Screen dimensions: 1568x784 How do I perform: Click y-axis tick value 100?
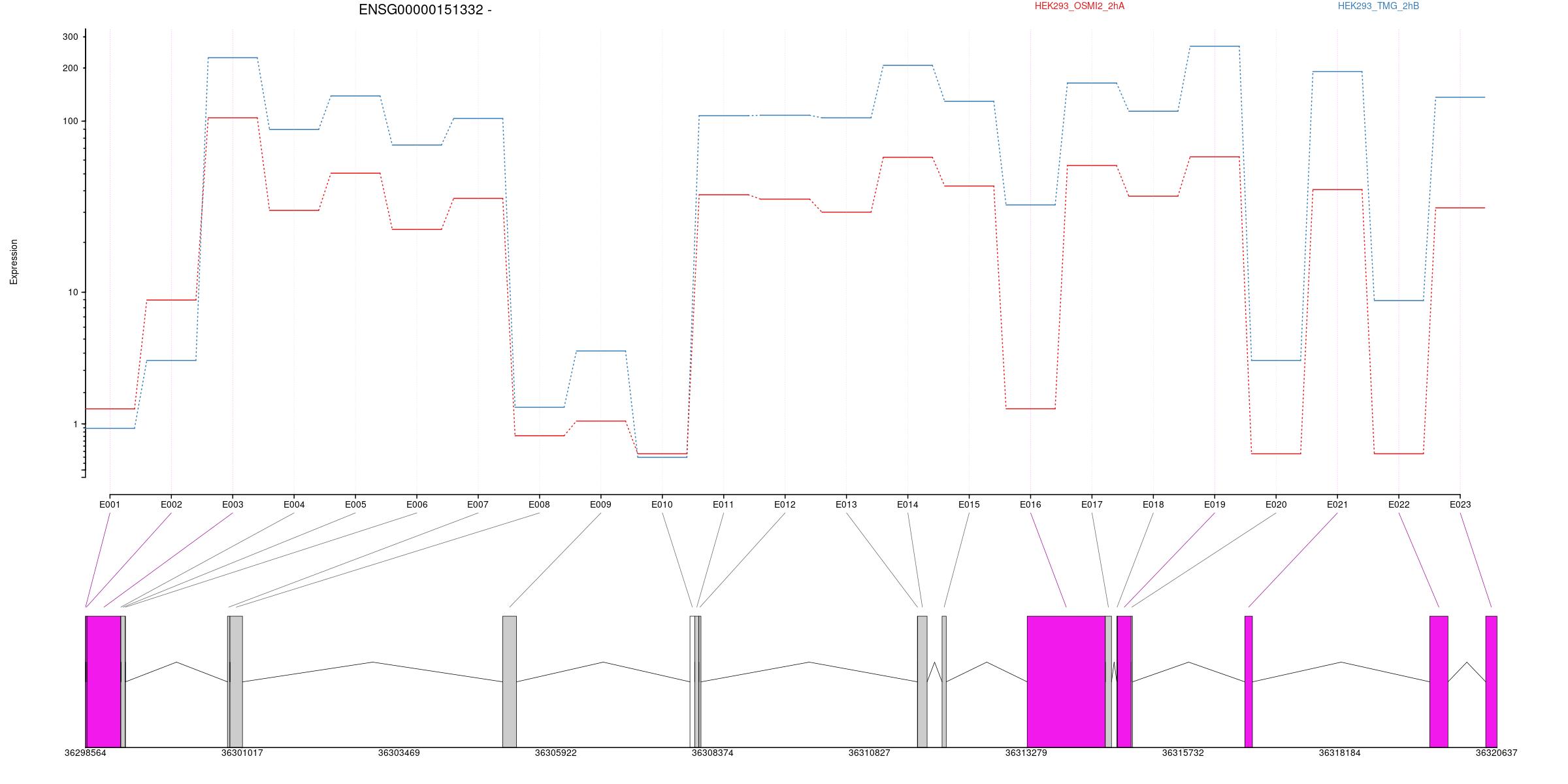[70, 122]
